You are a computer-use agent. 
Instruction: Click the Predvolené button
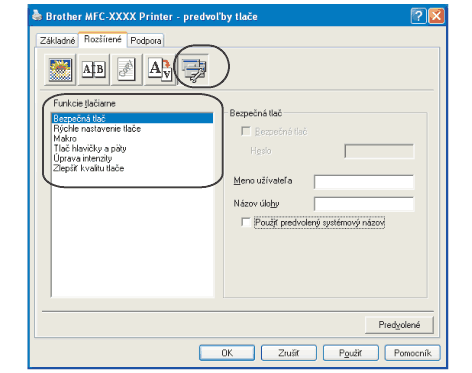pos(399,325)
